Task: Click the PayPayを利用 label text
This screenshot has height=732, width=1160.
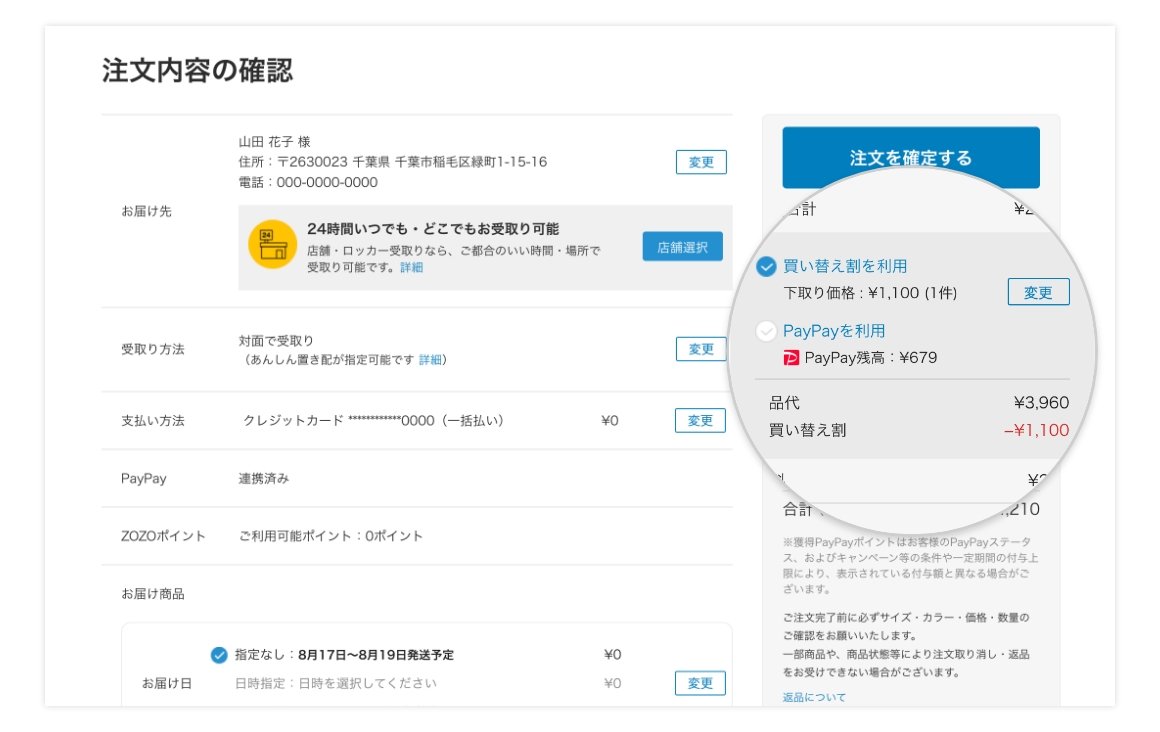Action: point(834,331)
